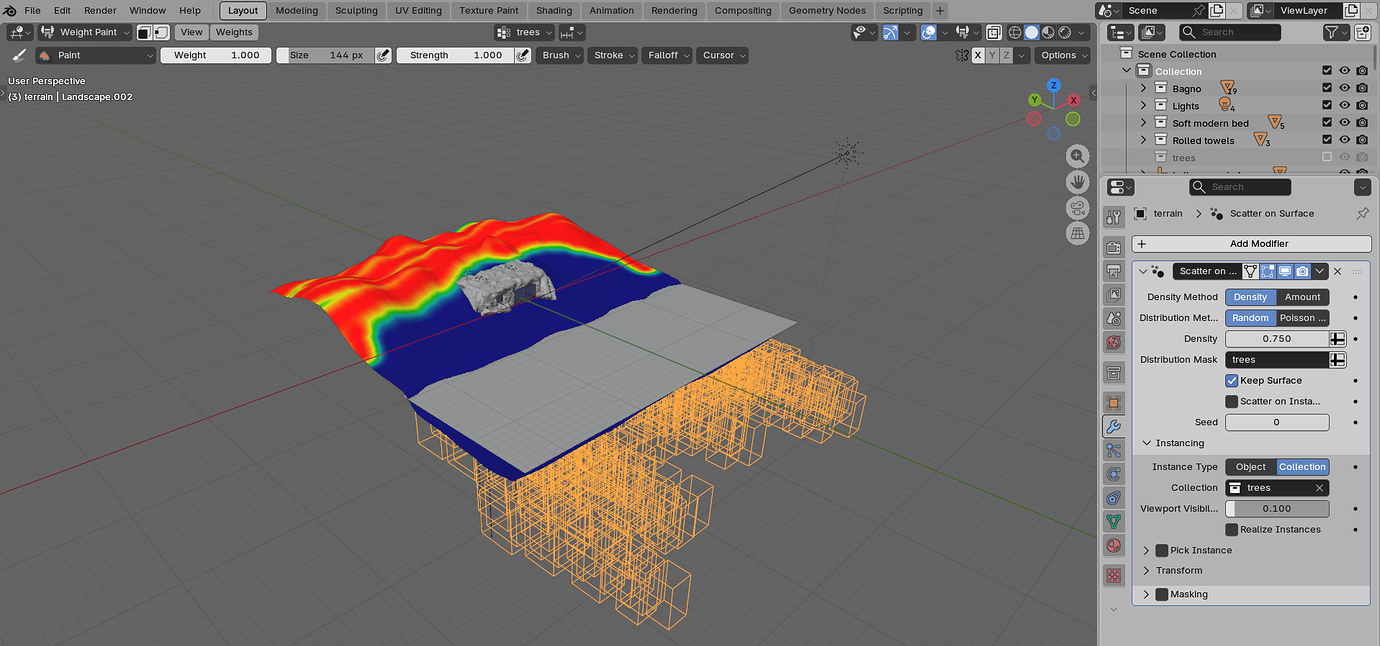Open the Object properties tab
Image resolution: width=1380 pixels, height=646 pixels.
click(x=1114, y=402)
